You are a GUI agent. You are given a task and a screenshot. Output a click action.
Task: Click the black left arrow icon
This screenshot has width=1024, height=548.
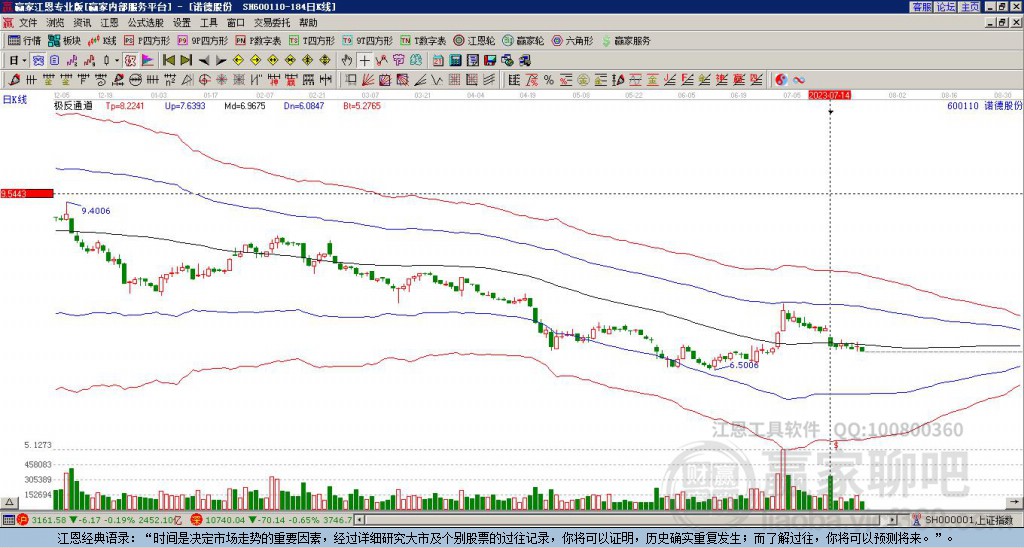(x=204, y=60)
